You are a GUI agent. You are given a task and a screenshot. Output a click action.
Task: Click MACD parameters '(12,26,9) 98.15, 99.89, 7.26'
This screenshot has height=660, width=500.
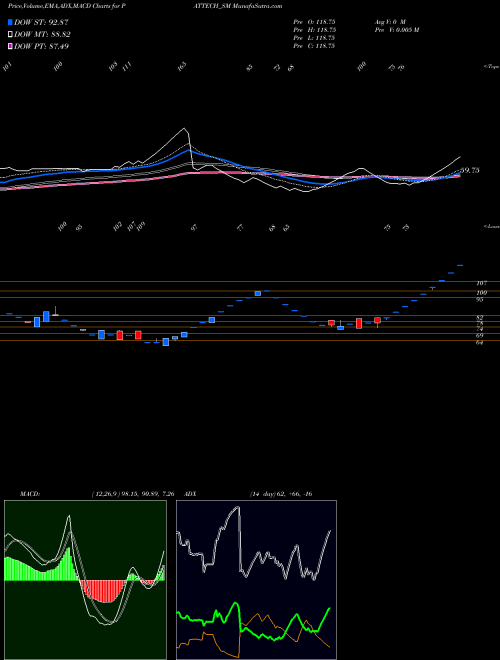tap(133, 494)
